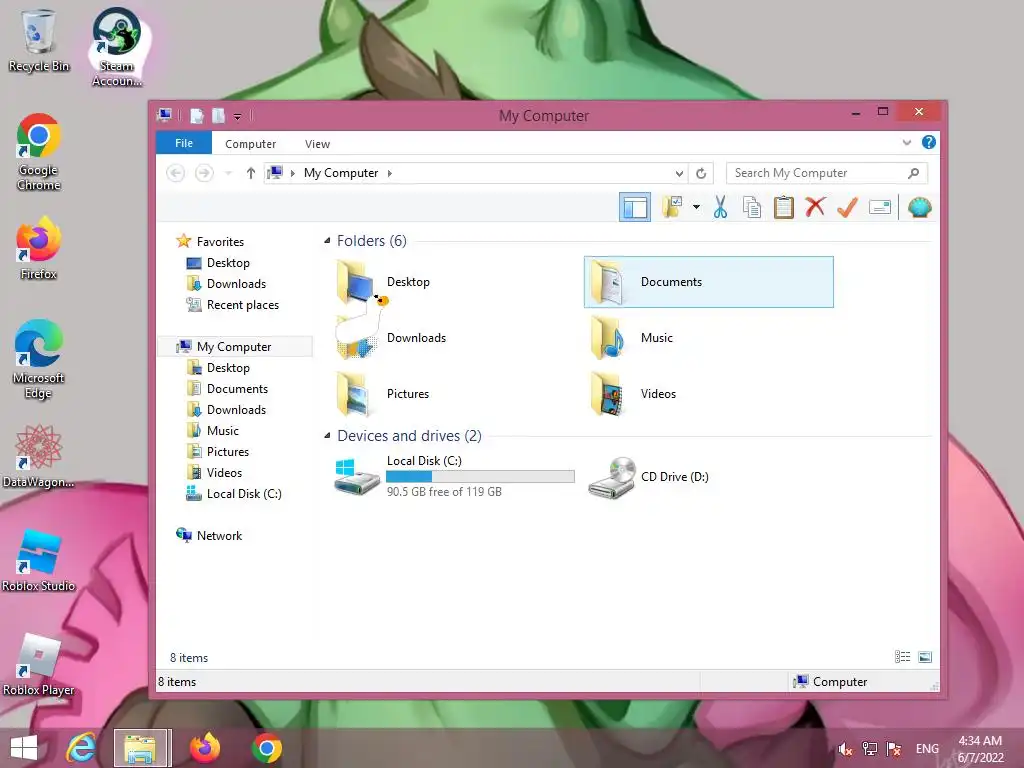Open the File menu tab
The image size is (1024, 768).
(x=184, y=143)
